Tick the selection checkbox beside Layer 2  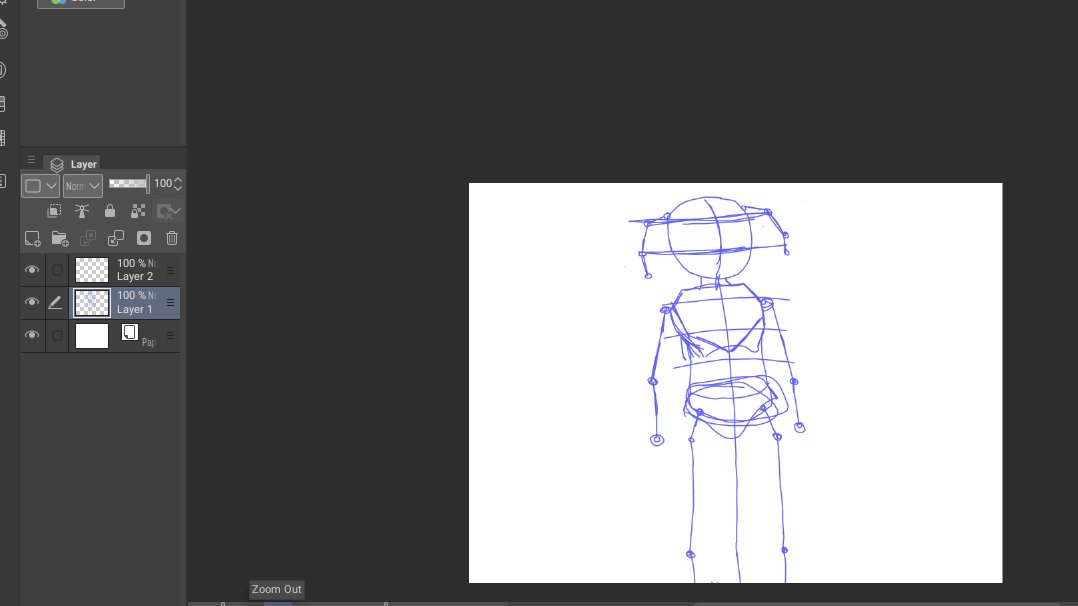pyautogui.click(x=57, y=270)
